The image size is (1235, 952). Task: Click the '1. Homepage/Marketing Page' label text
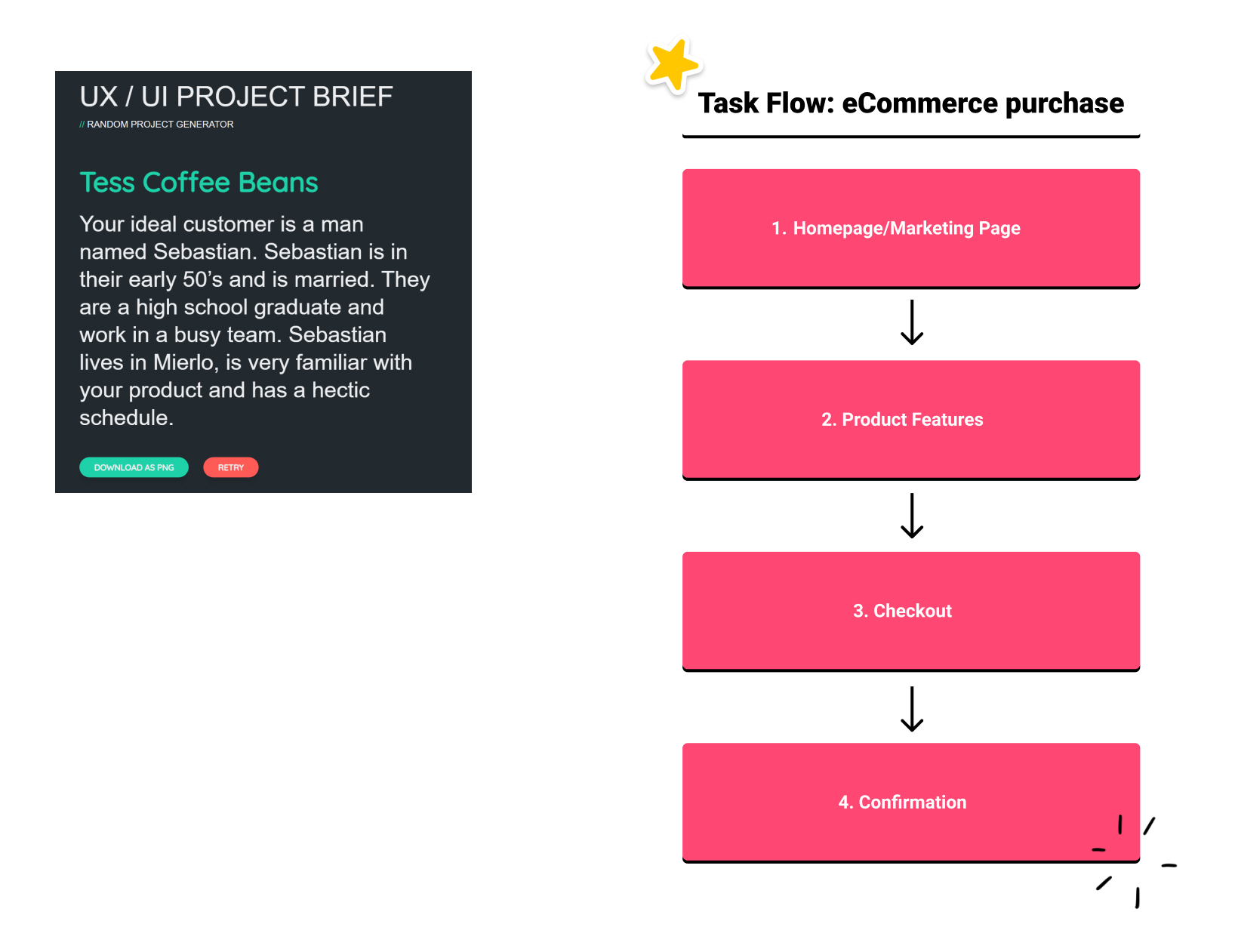(896, 228)
